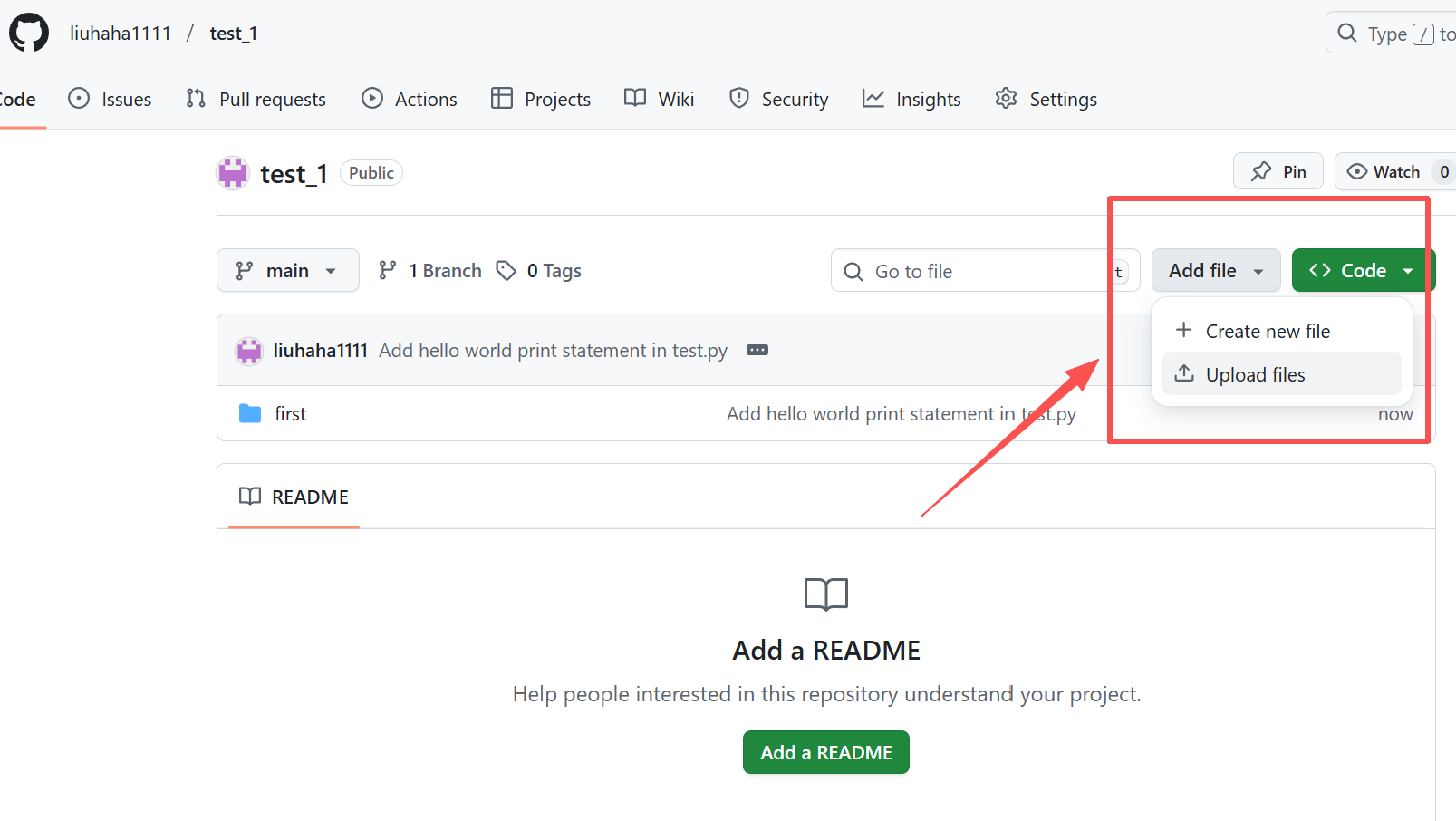This screenshot has height=821, width=1456.
Task: View the 1 Branch list
Action: pyautogui.click(x=430, y=270)
